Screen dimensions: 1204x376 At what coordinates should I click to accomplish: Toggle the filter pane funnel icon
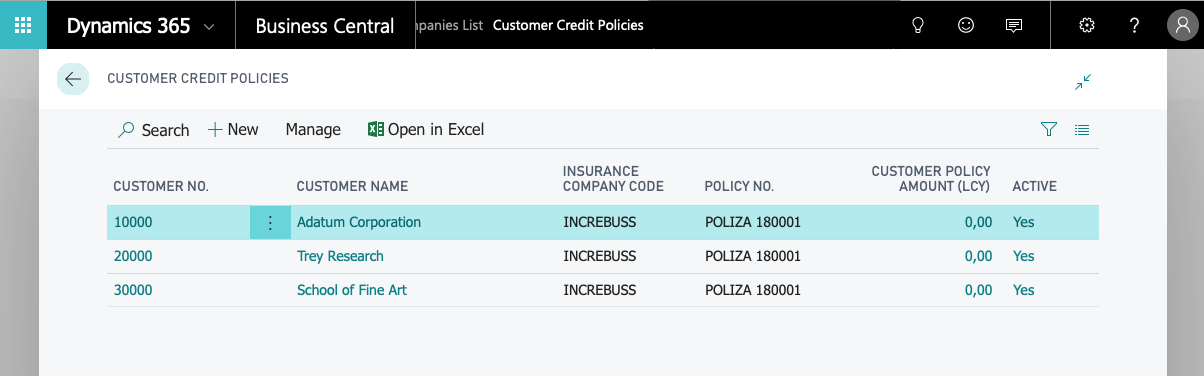1049,129
